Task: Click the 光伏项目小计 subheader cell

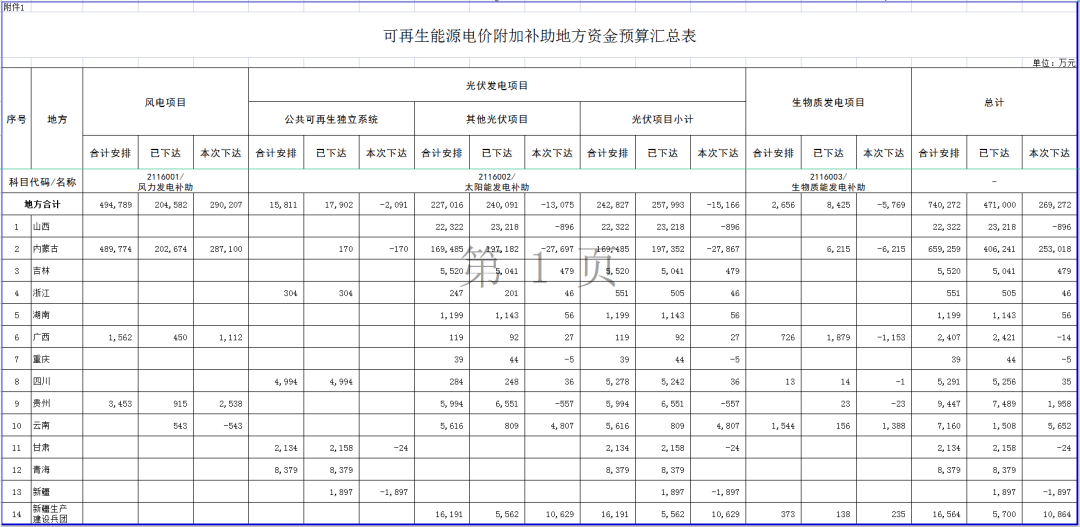Action: pyautogui.click(x=663, y=119)
